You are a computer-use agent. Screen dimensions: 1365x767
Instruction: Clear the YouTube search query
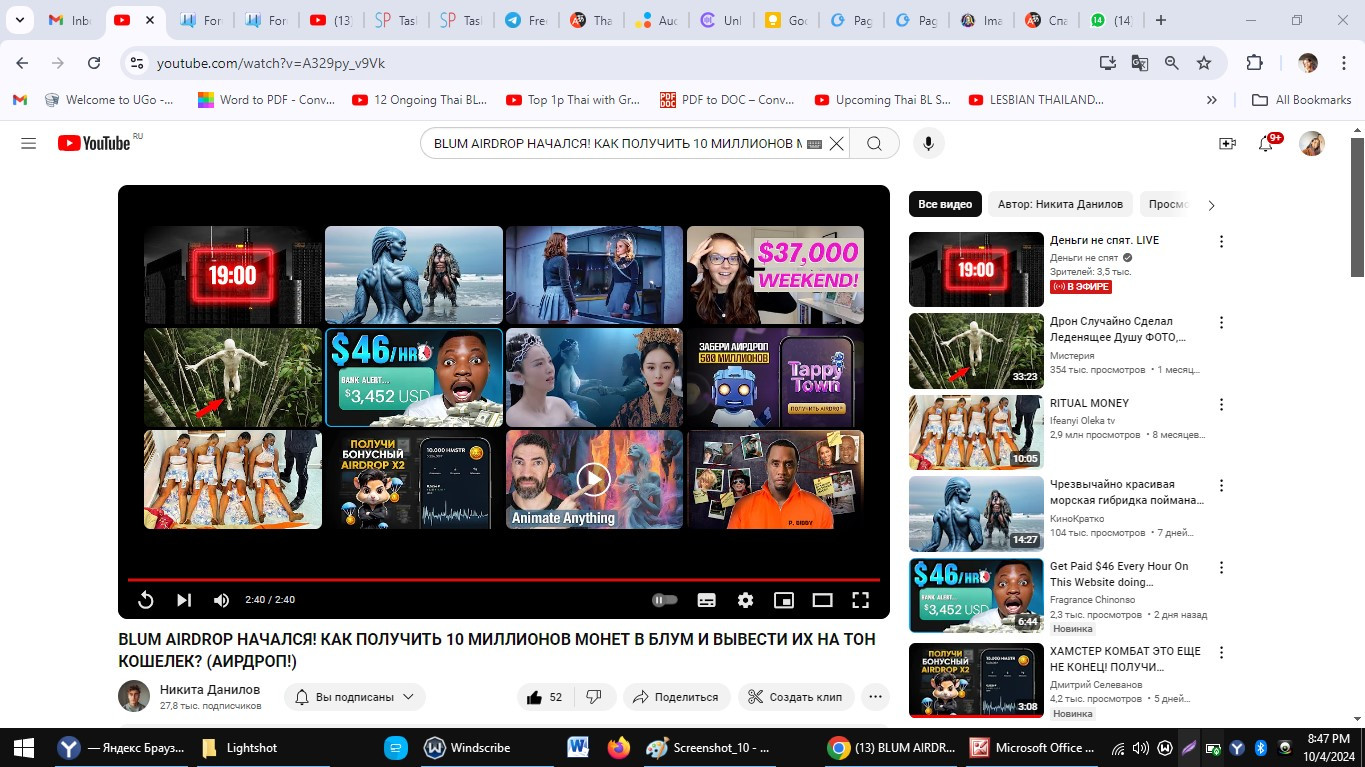pos(836,143)
